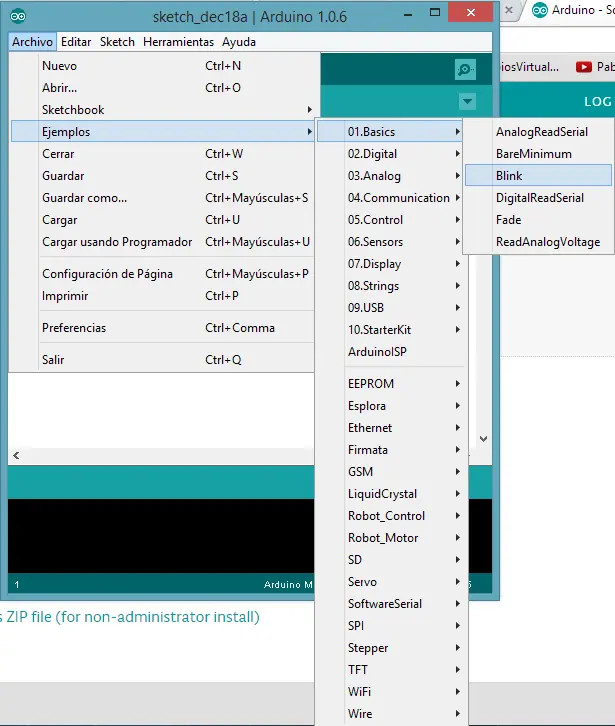Choose Abrir... menu entry
615x726 pixels.
point(163,88)
